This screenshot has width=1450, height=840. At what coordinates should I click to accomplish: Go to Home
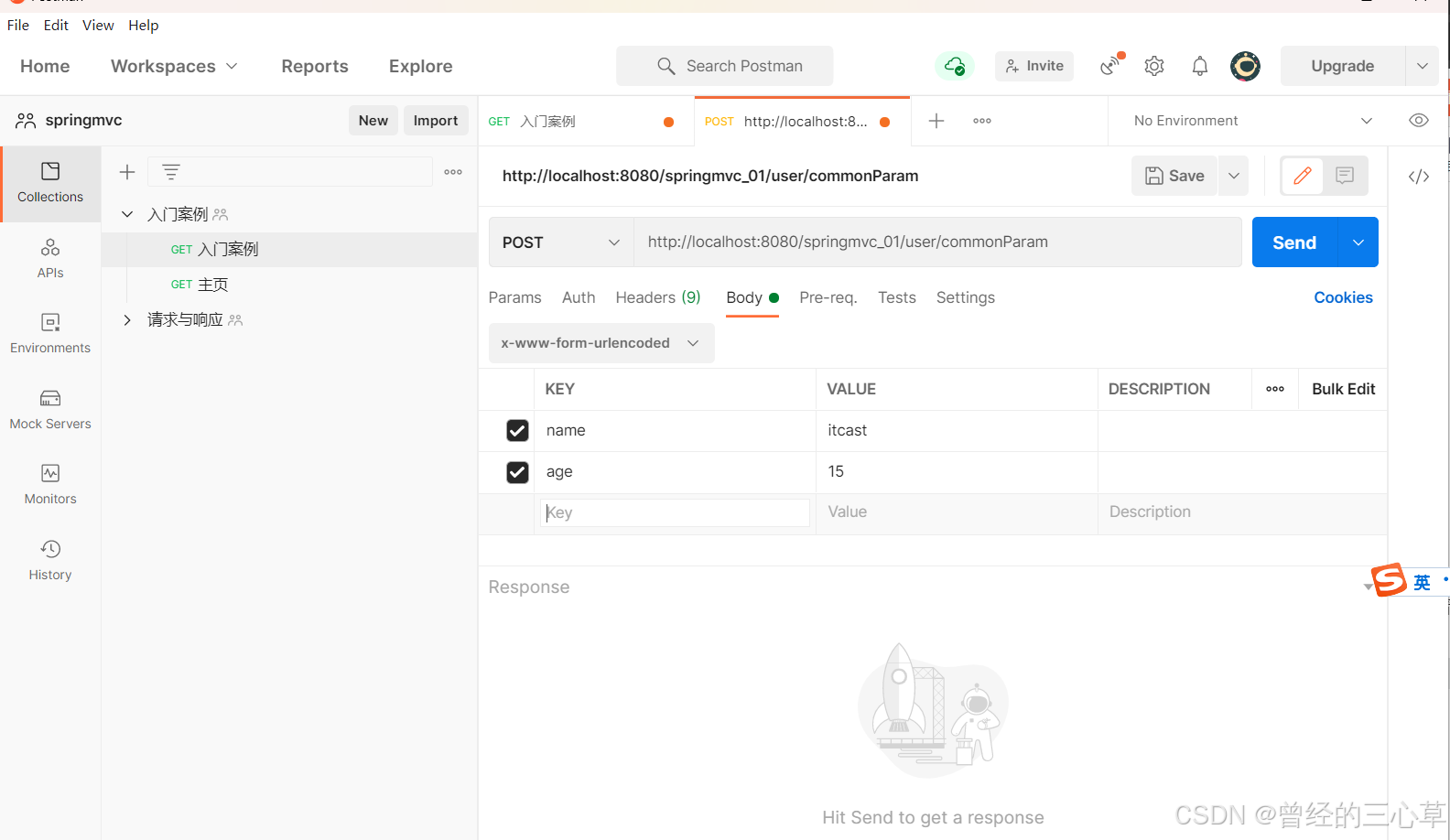tap(45, 66)
